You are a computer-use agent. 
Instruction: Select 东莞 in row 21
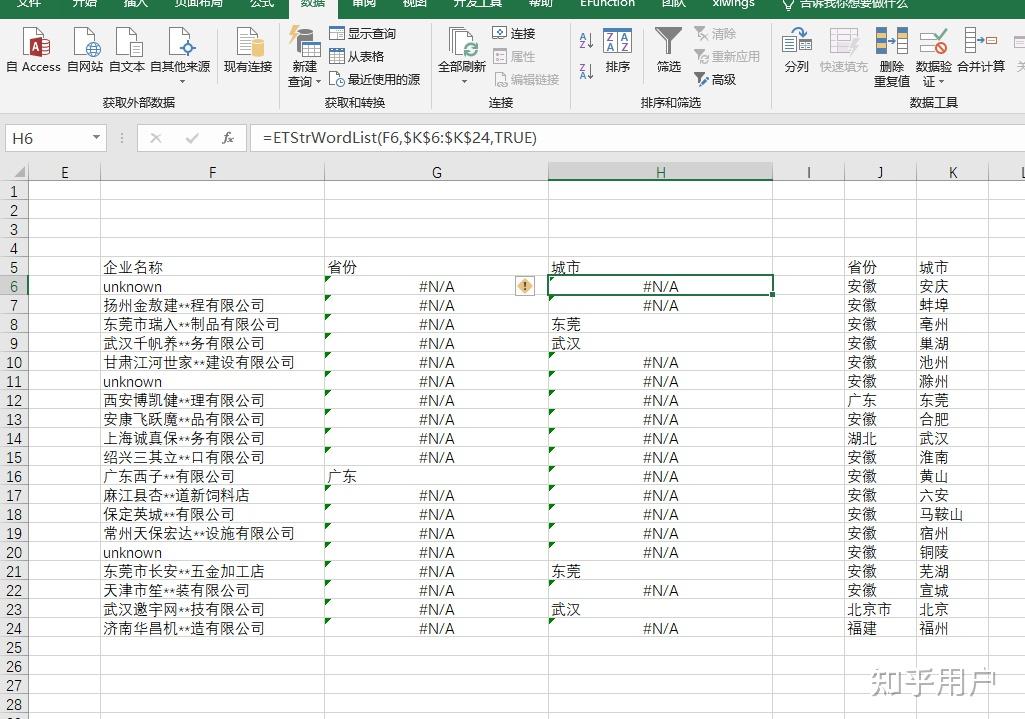tap(660, 571)
